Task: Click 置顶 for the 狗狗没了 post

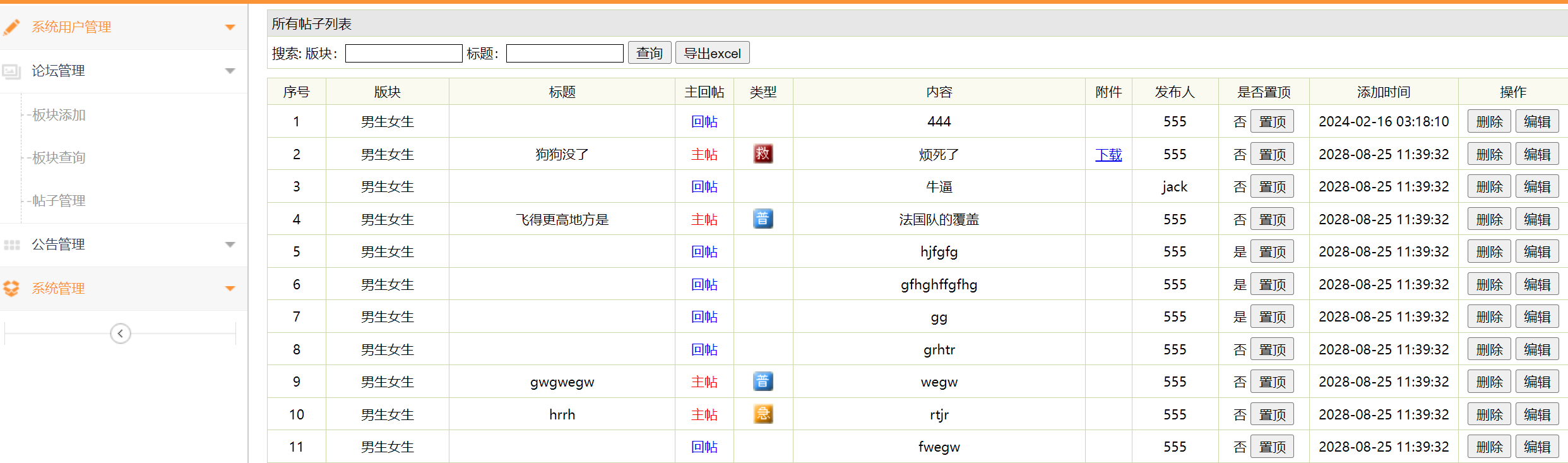Action: (x=1272, y=154)
